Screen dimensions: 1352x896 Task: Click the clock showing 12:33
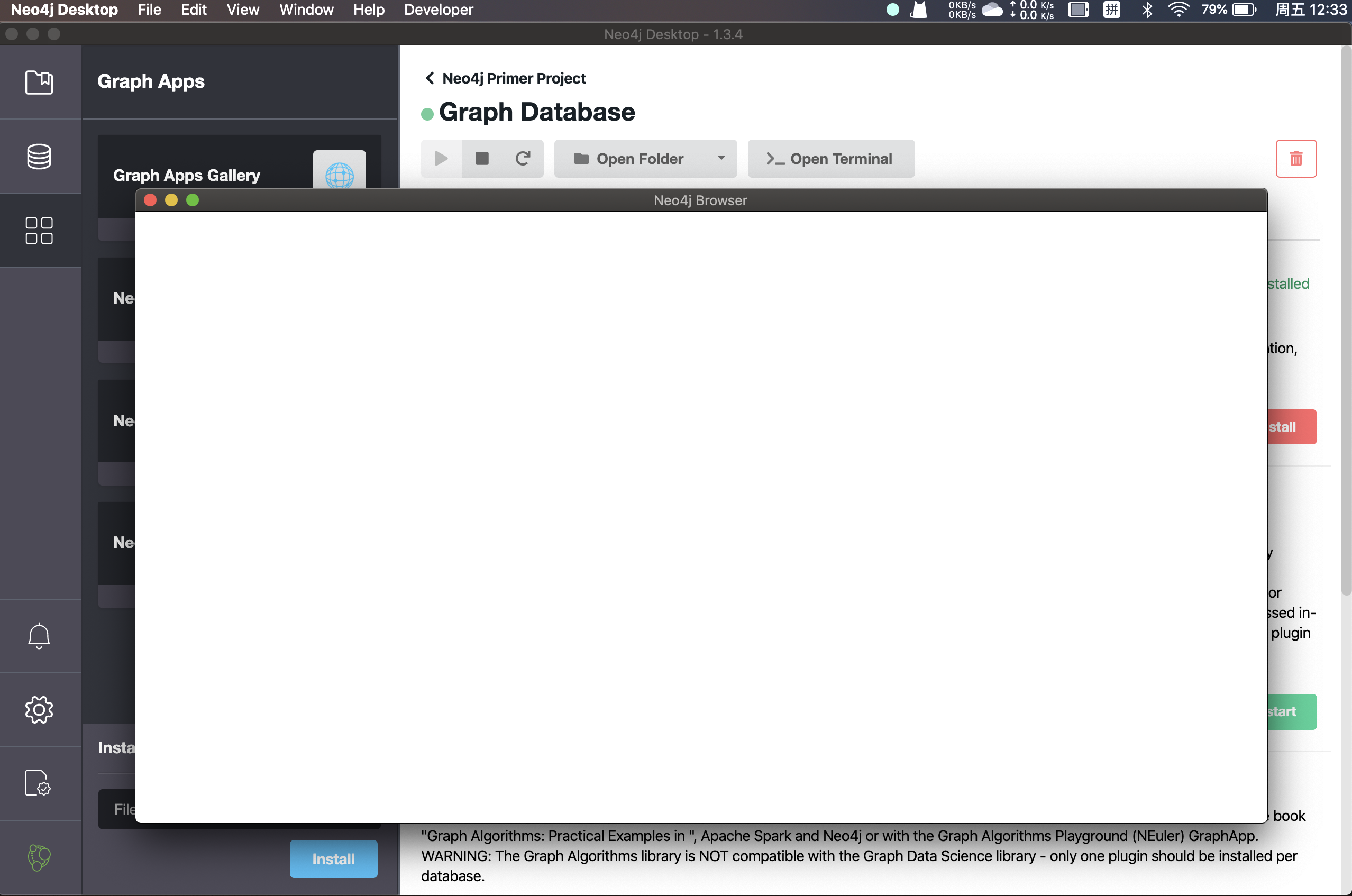click(1311, 10)
